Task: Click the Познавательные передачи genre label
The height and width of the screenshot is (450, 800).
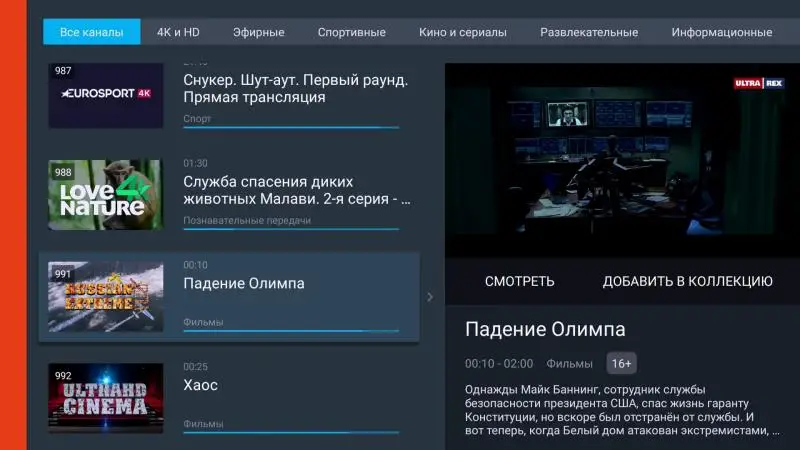Action: 247,220
